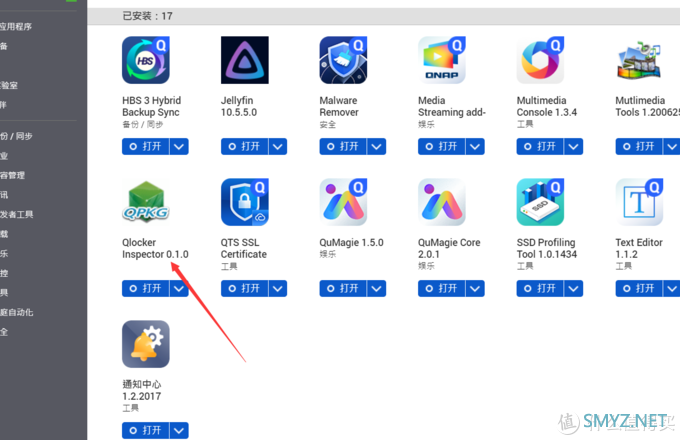Viewport: 680px width, 440px height.
Task: Select 发者工具 sidebar category
Action: point(16,214)
